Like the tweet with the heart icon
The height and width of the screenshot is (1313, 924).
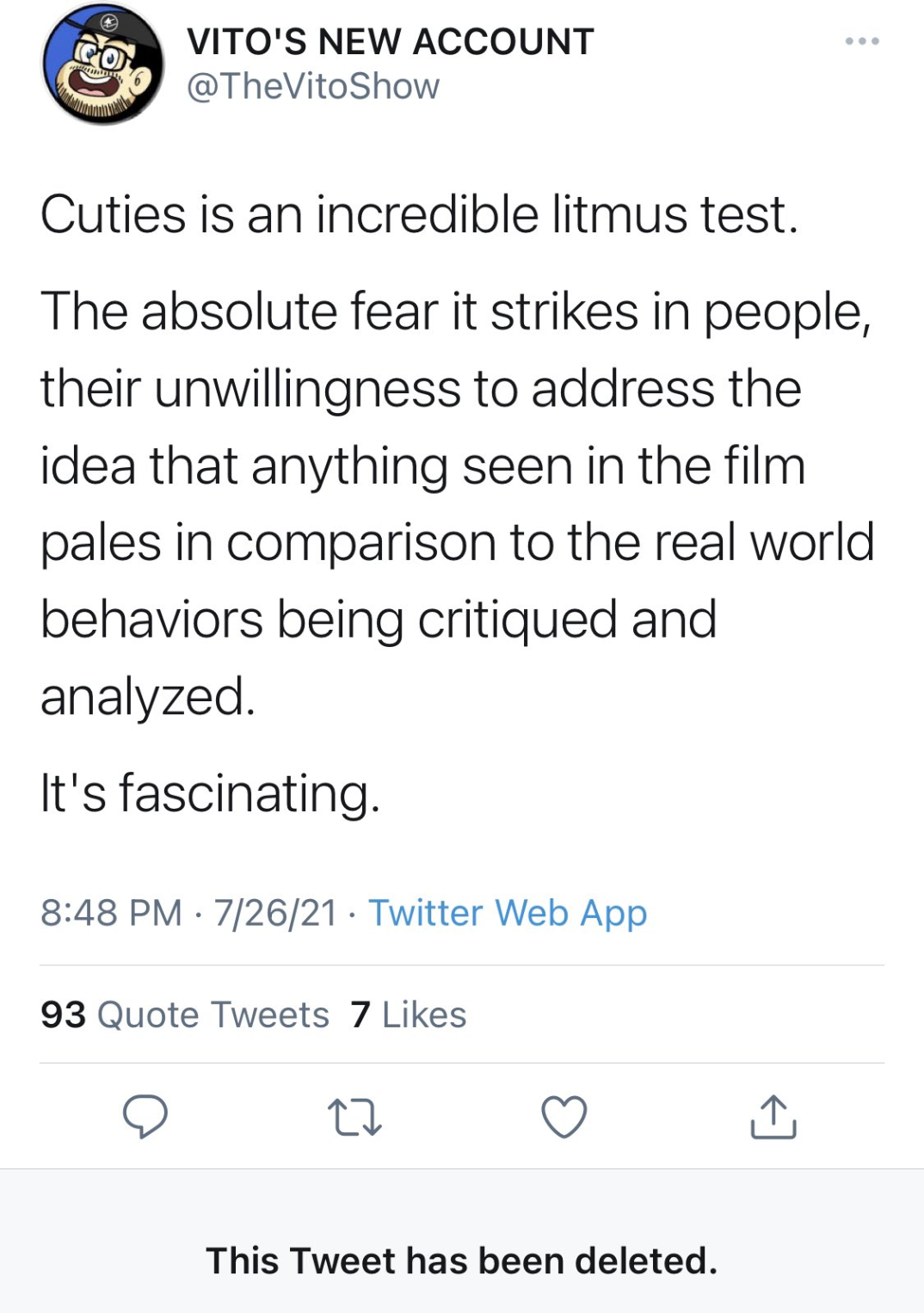pyautogui.click(x=564, y=1117)
